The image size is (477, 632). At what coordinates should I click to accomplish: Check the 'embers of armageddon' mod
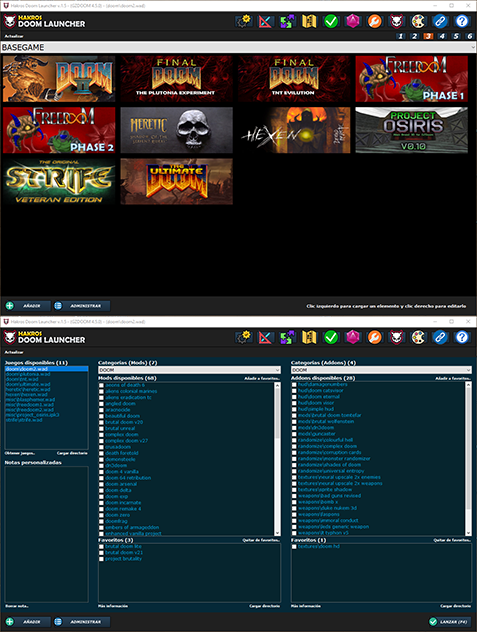[x=101, y=528]
